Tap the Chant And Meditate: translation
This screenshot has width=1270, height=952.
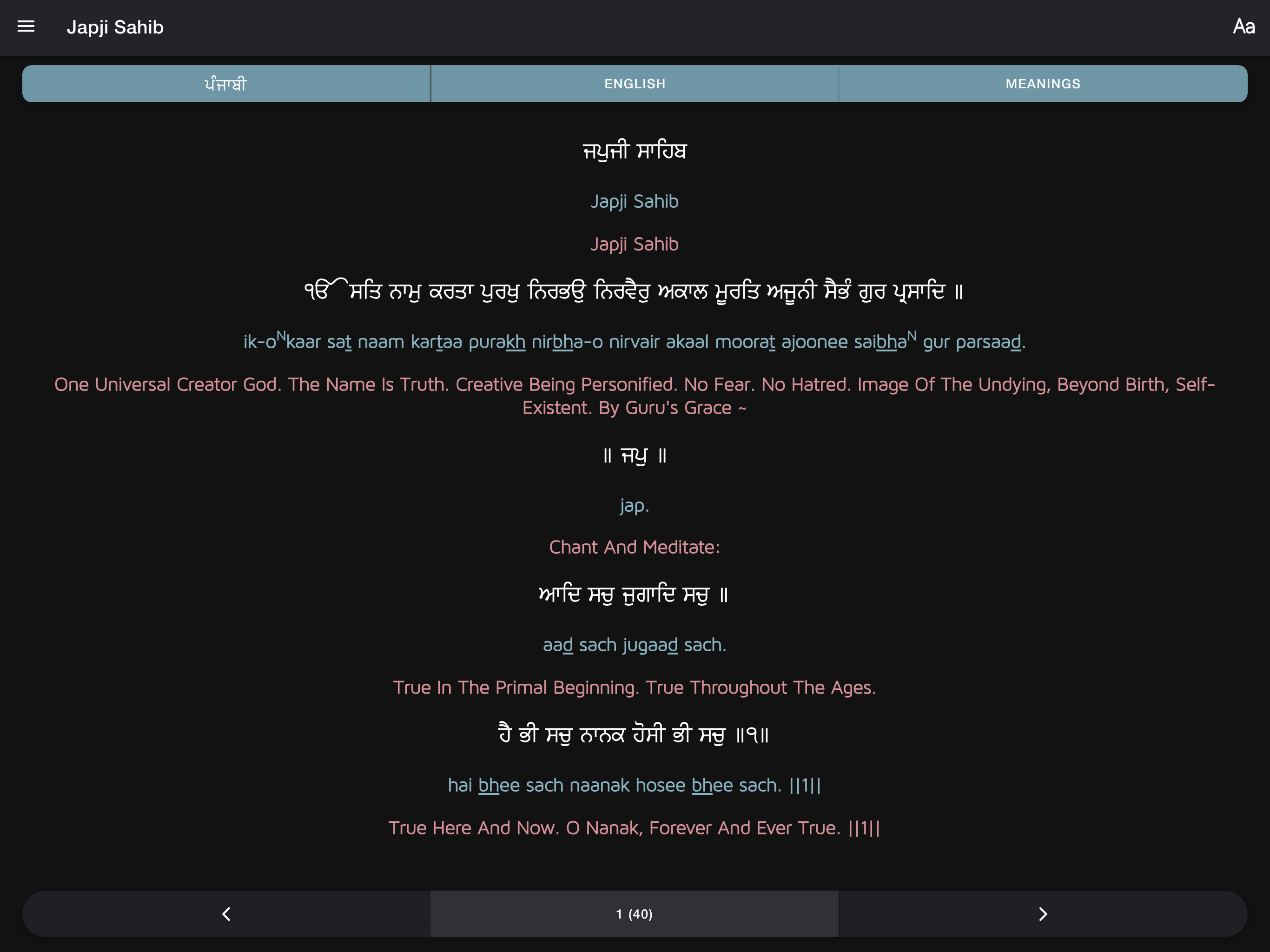coord(635,547)
